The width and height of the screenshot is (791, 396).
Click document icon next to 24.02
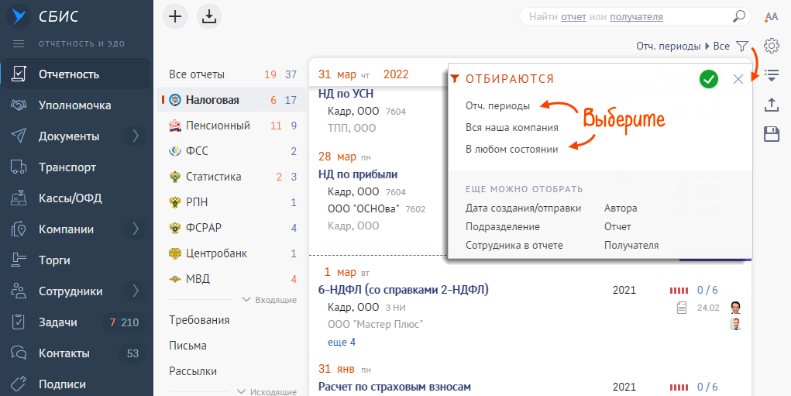[682, 308]
